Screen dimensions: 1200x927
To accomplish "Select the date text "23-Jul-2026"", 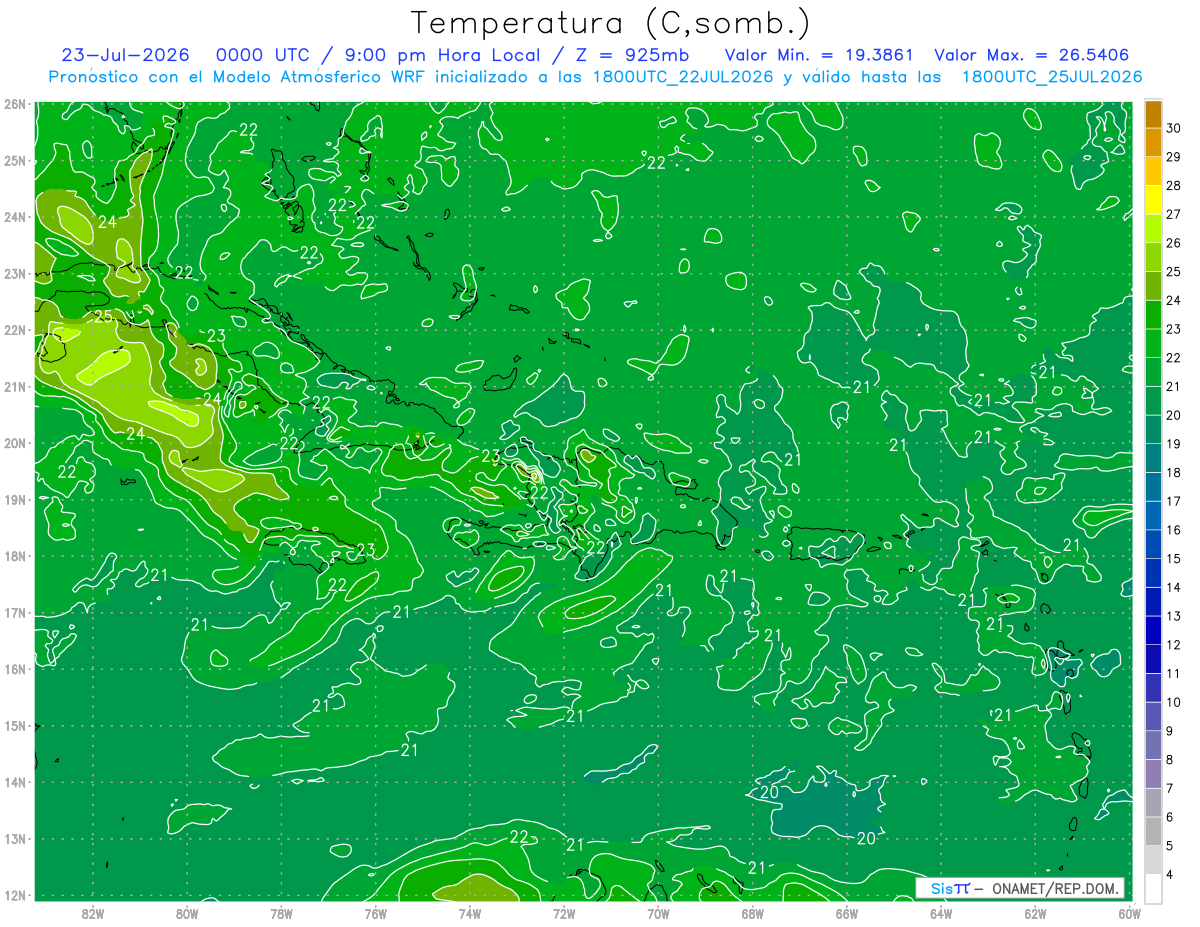I will [x=127, y=55].
